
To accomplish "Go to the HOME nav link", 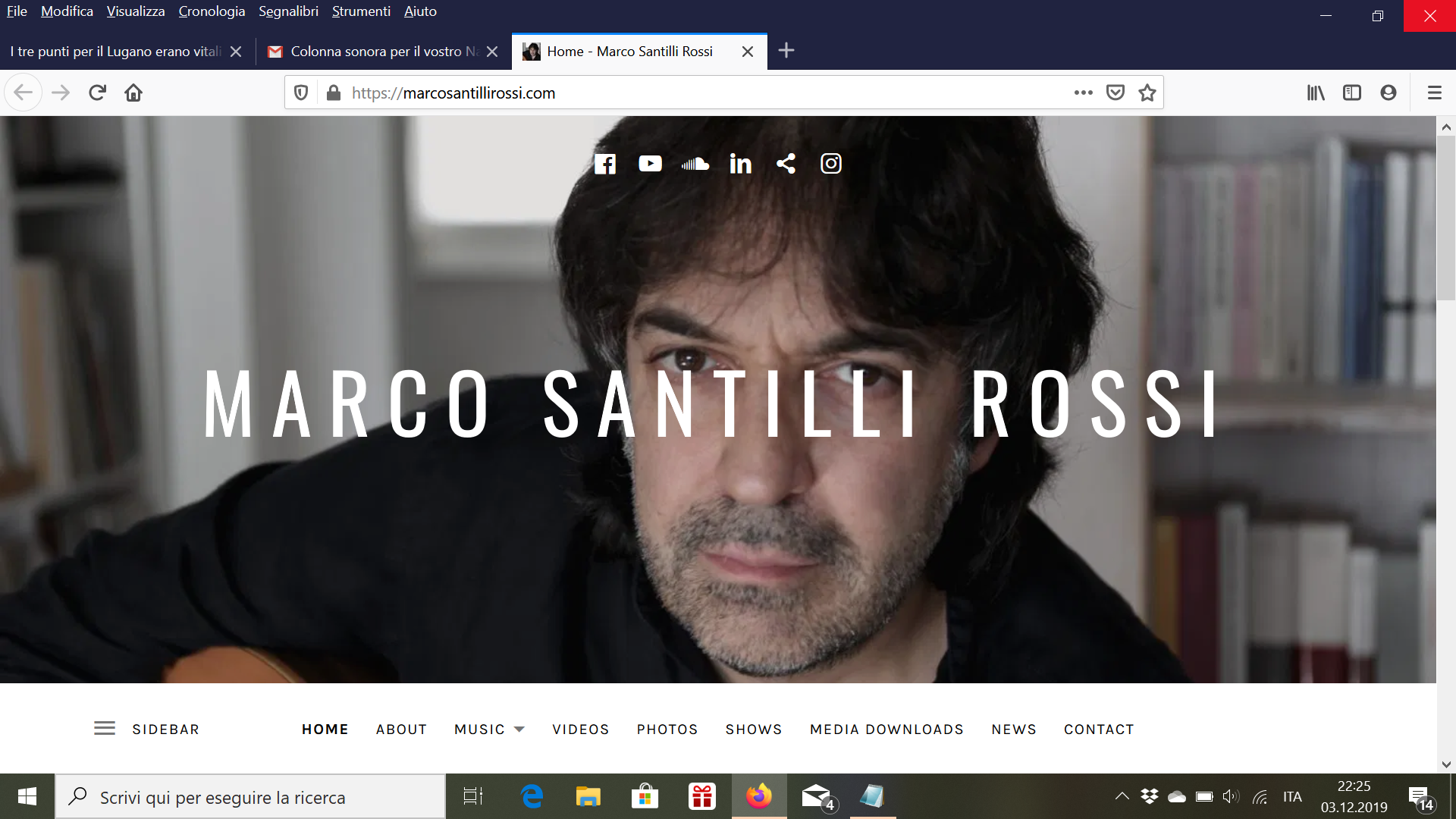I will click(x=325, y=729).
